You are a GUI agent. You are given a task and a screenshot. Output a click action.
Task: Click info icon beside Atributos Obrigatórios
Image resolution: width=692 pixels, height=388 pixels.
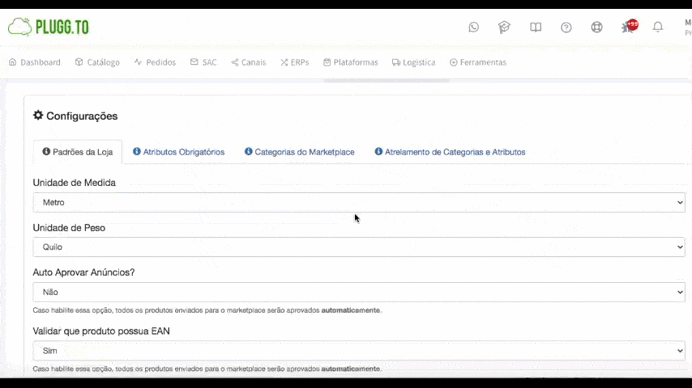pos(137,151)
